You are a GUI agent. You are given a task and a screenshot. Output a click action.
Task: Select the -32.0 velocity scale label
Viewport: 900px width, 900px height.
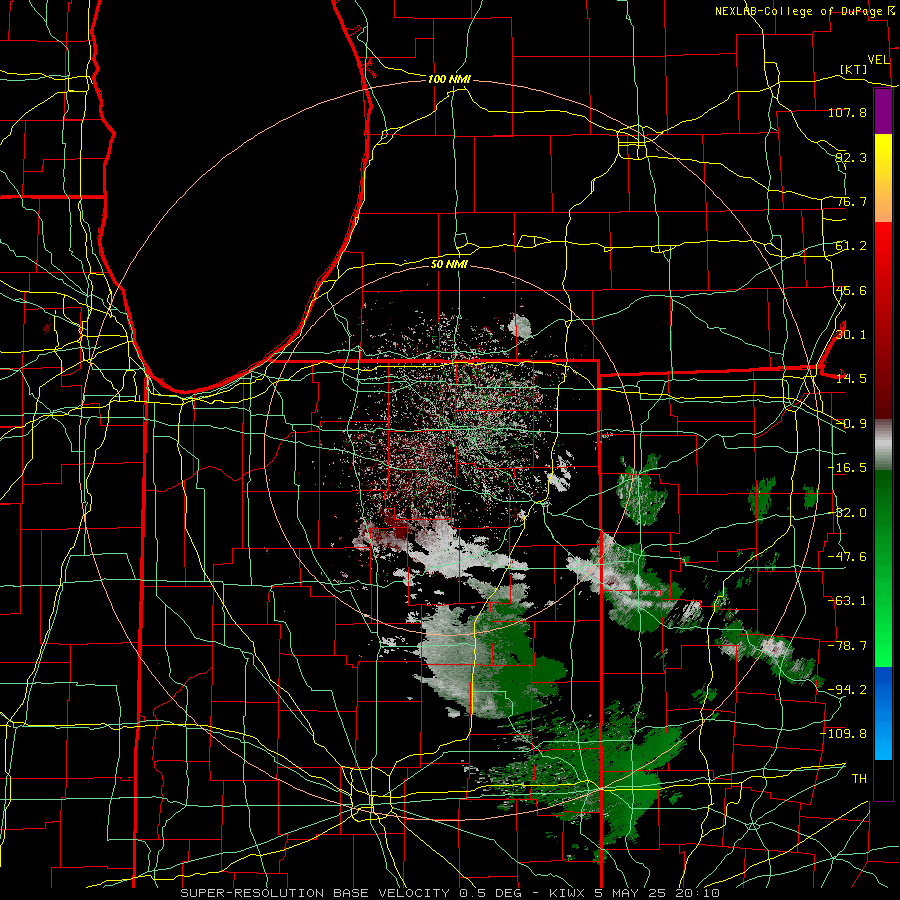click(847, 513)
